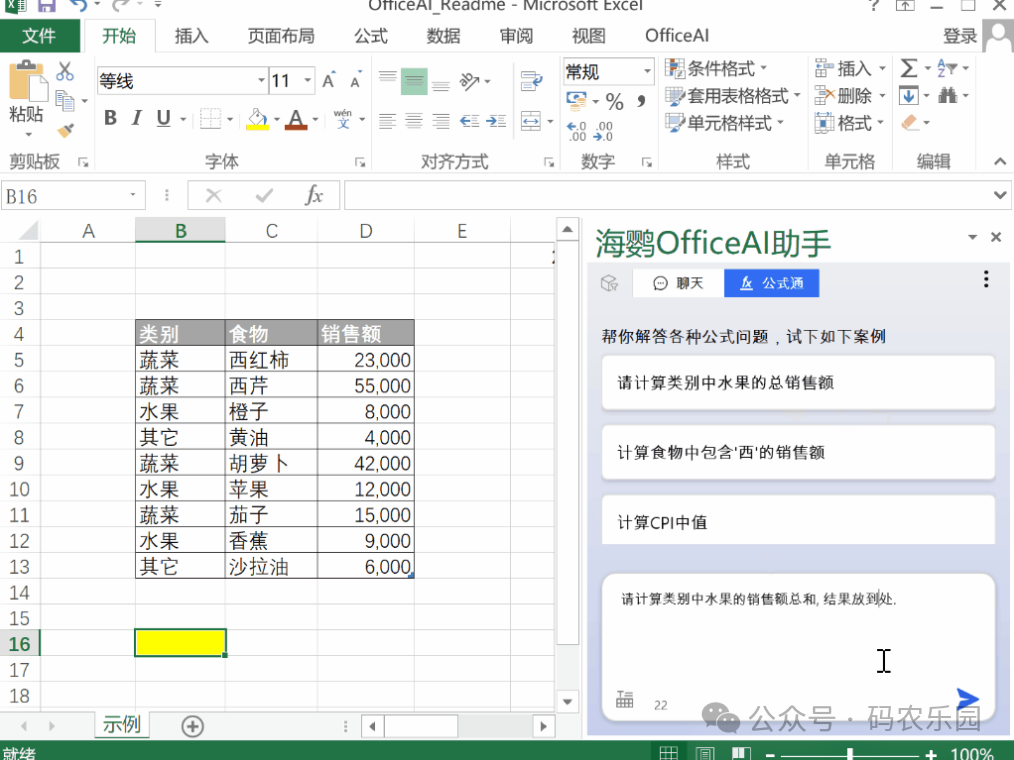Screen dimensions: 1014x760
Task: Click suggestion 计算食物中包含'西'的销售额
Action: click(x=798, y=453)
